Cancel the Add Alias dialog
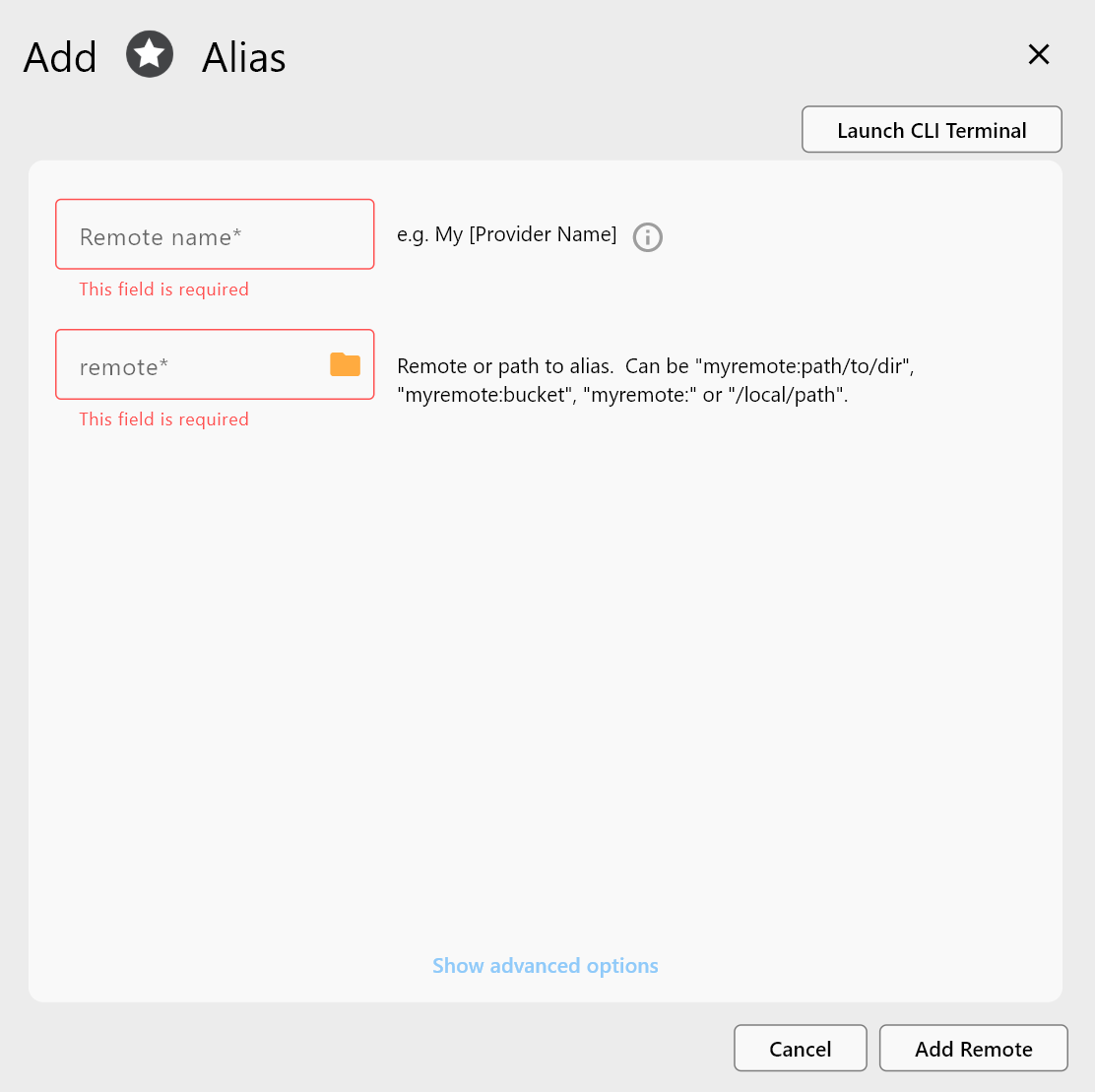The height and width of the screenshot is (1092, 1095). pyautogui.click(x=800, y=1048)
